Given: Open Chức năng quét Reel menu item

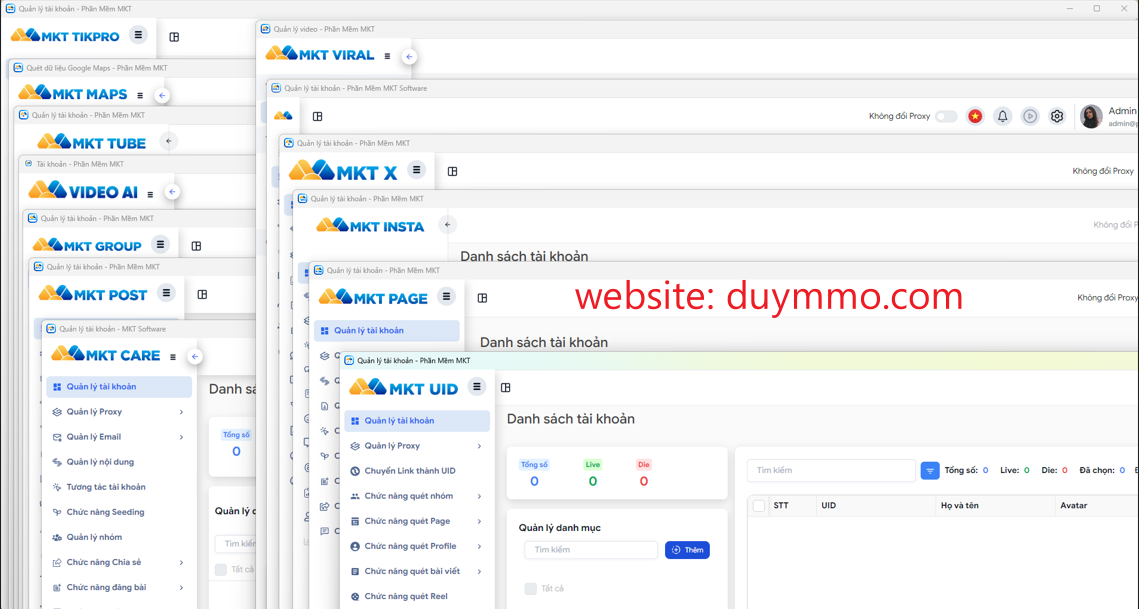Looking at the screenshot, I should pyautogui.click(x=417, y=597).
